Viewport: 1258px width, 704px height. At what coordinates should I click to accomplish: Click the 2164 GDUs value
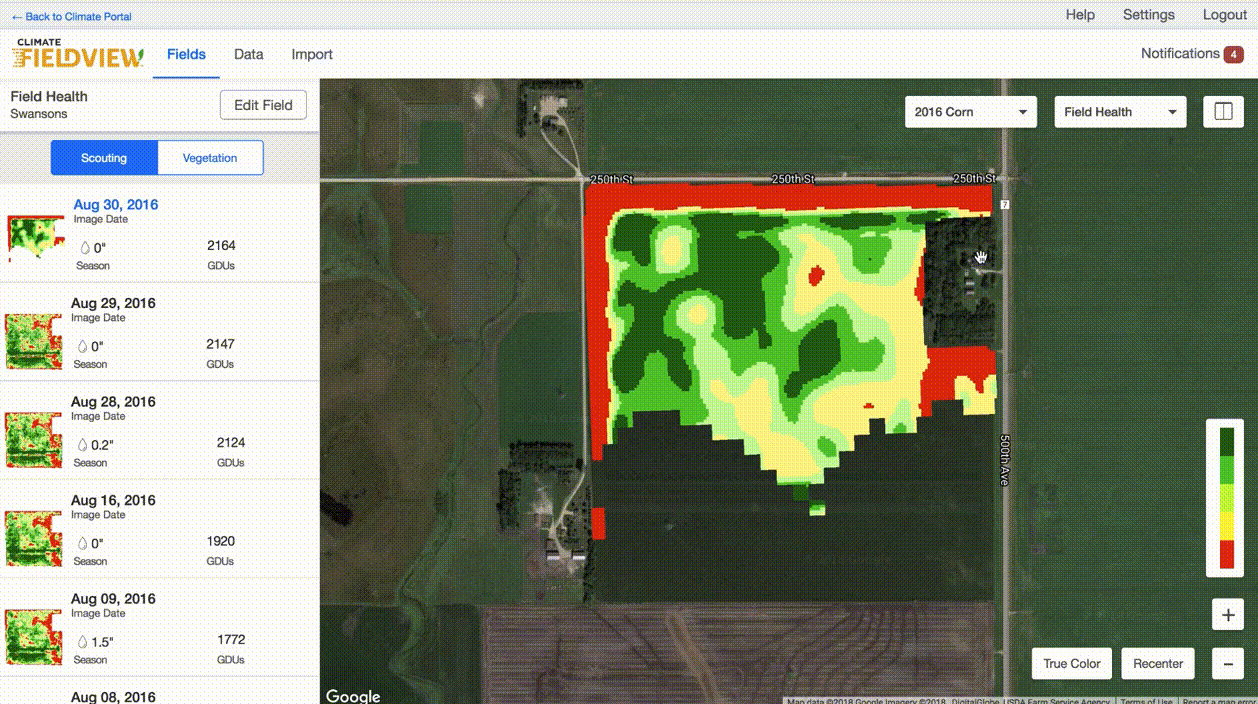(x=221, y=246)
